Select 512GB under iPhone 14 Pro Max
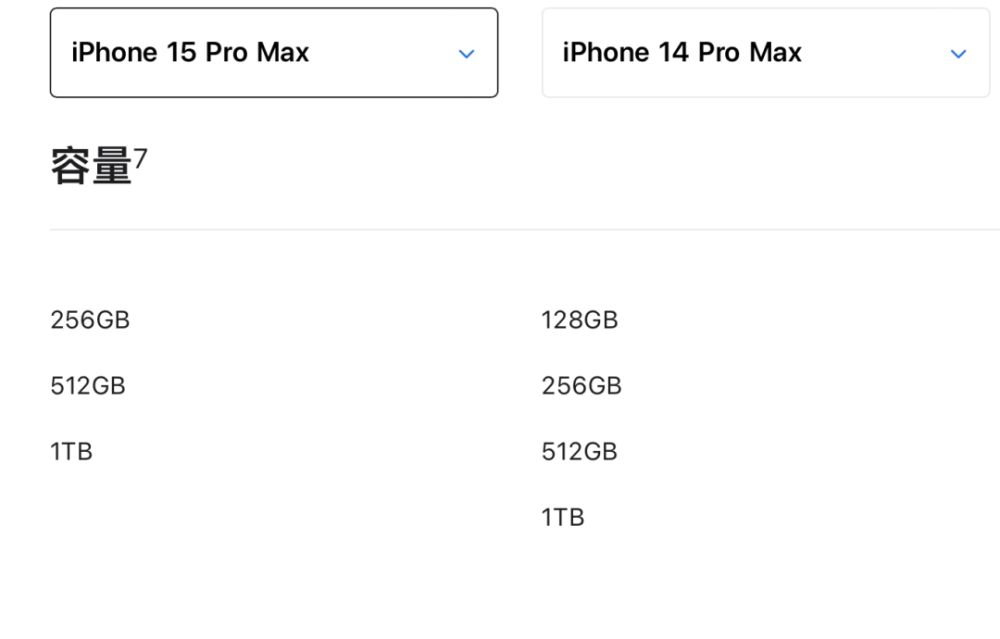Viewport: 1000px width, 639px height. 580,452
